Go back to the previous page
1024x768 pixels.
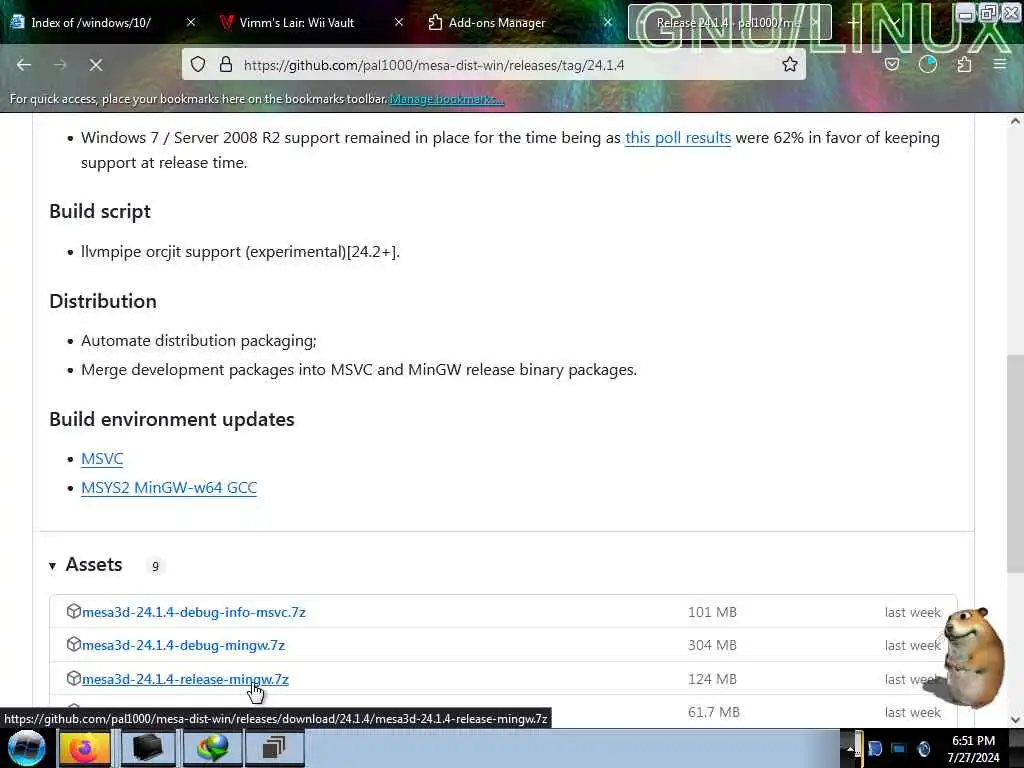click(x=24, y=65)
